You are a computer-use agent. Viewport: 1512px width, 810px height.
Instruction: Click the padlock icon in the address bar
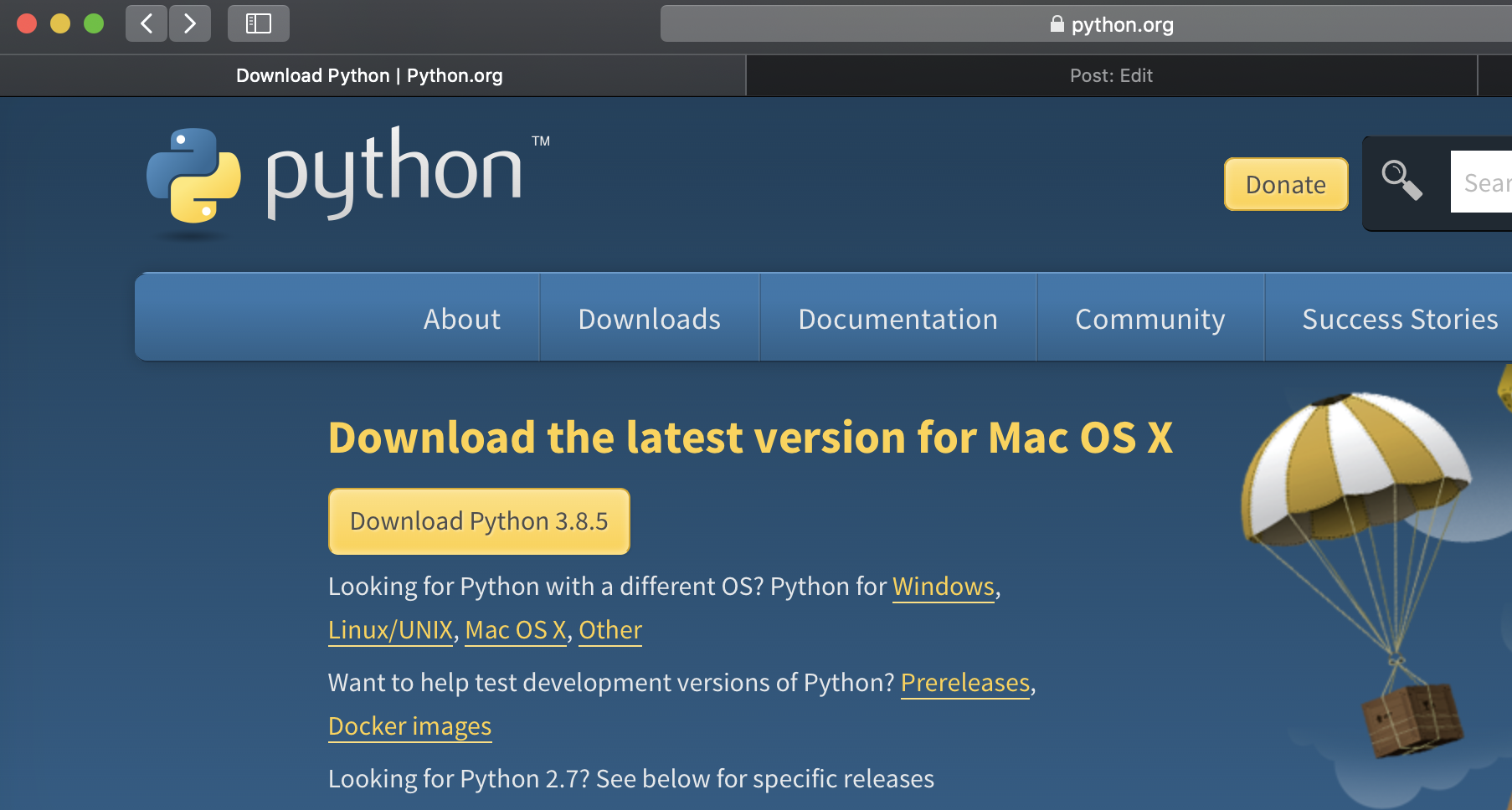pyautogui.click(x=1057, y=24)
